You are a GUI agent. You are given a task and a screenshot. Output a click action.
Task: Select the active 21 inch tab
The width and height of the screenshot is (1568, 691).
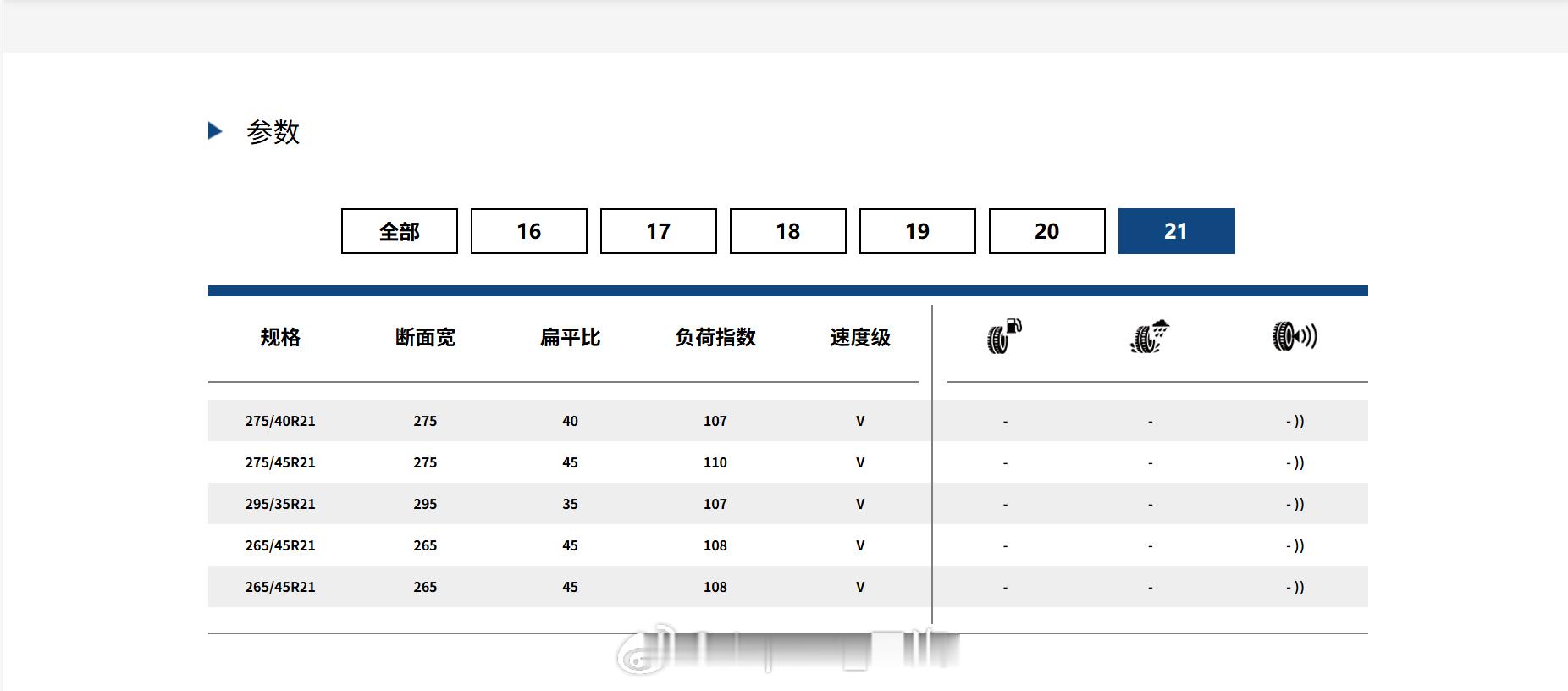1177,231
